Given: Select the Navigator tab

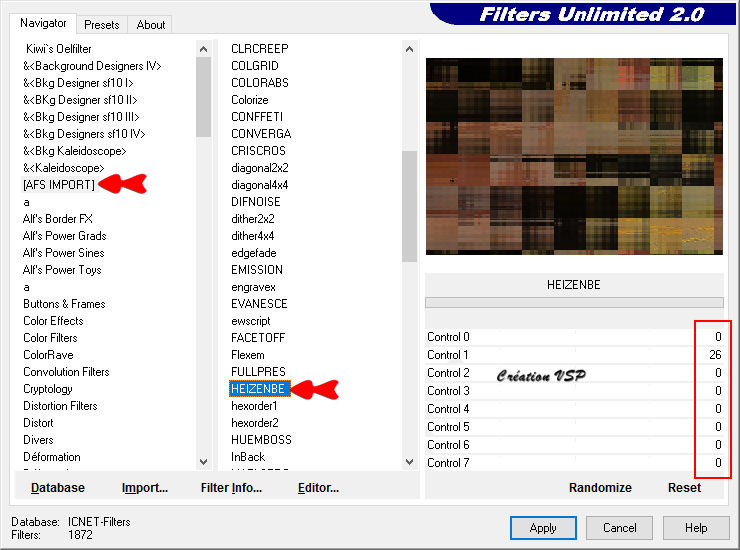Looking at the screenshot, I should [43, 23].
